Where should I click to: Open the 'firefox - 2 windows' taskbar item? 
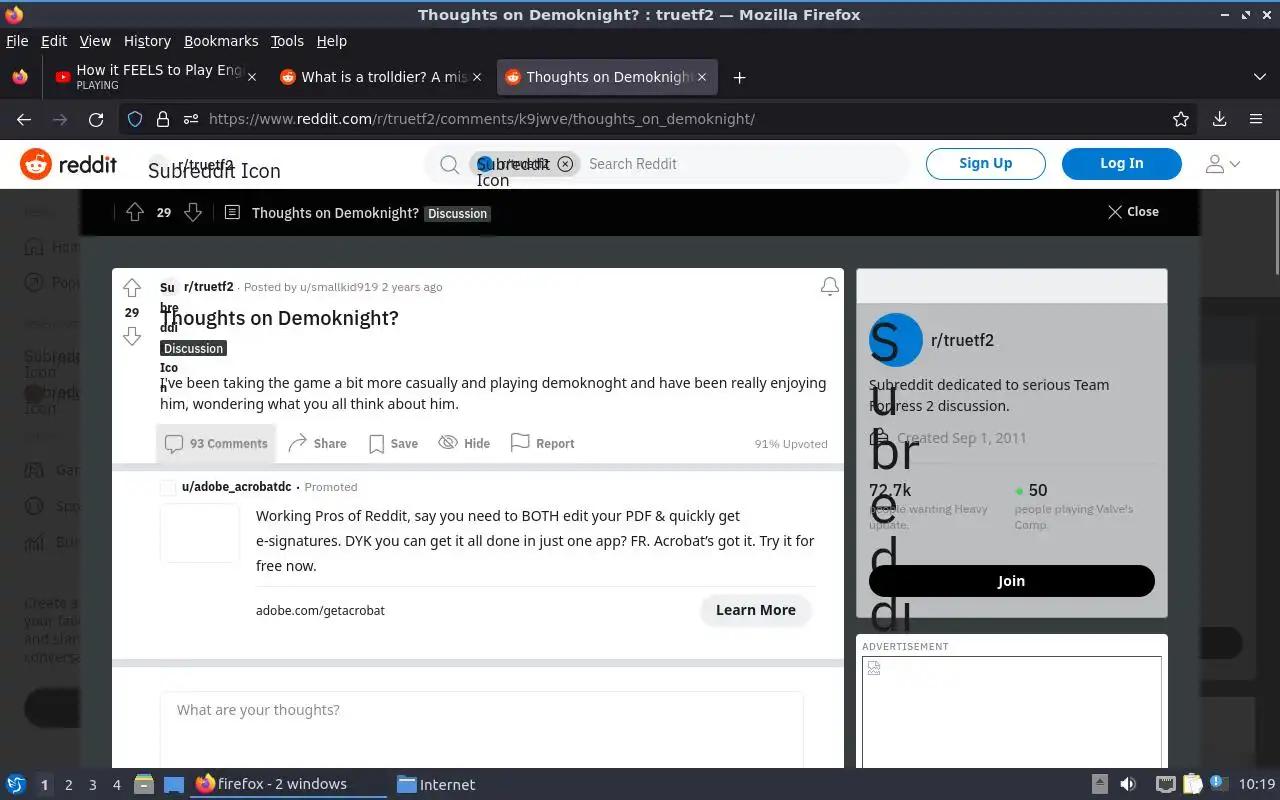(288, 785)
